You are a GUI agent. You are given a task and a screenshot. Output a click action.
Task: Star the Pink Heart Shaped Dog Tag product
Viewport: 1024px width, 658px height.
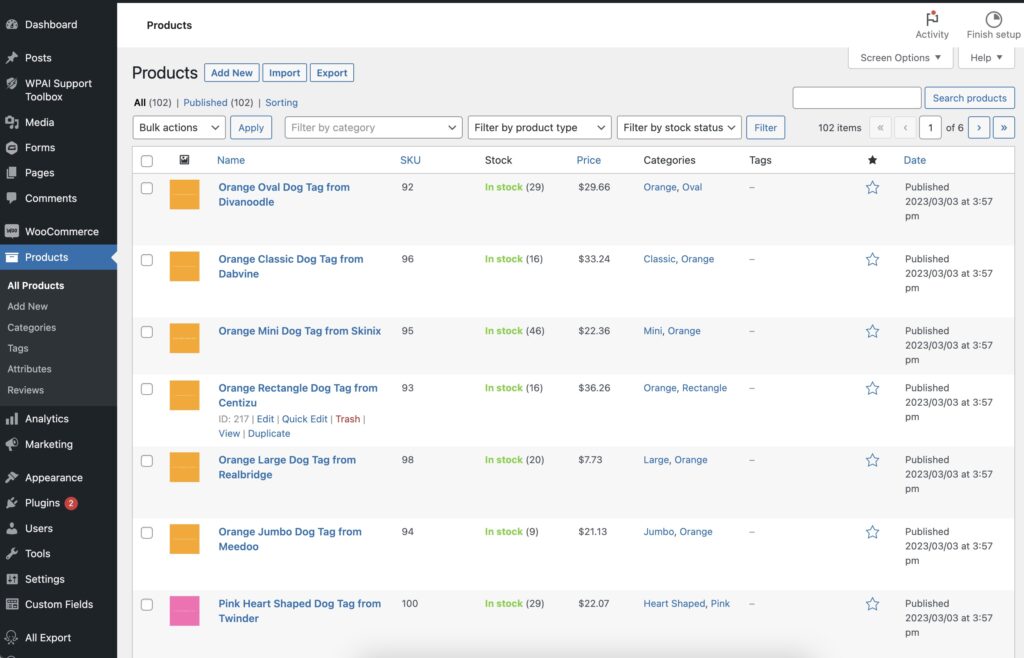click(872, 604)
